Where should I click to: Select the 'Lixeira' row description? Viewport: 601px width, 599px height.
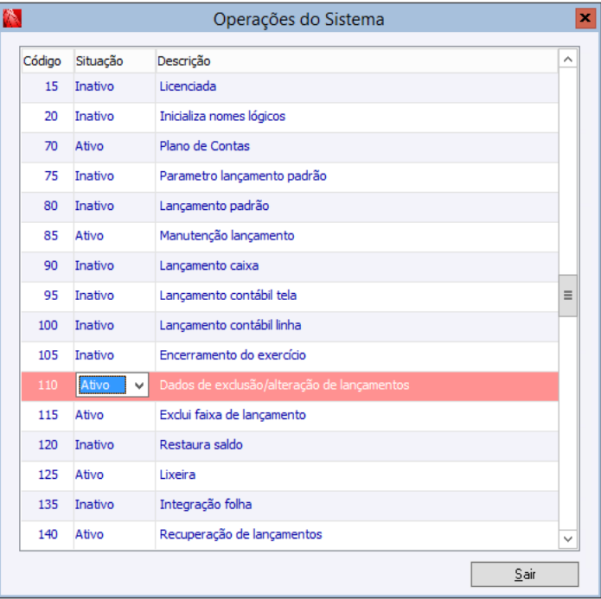[x=177, y=475]
